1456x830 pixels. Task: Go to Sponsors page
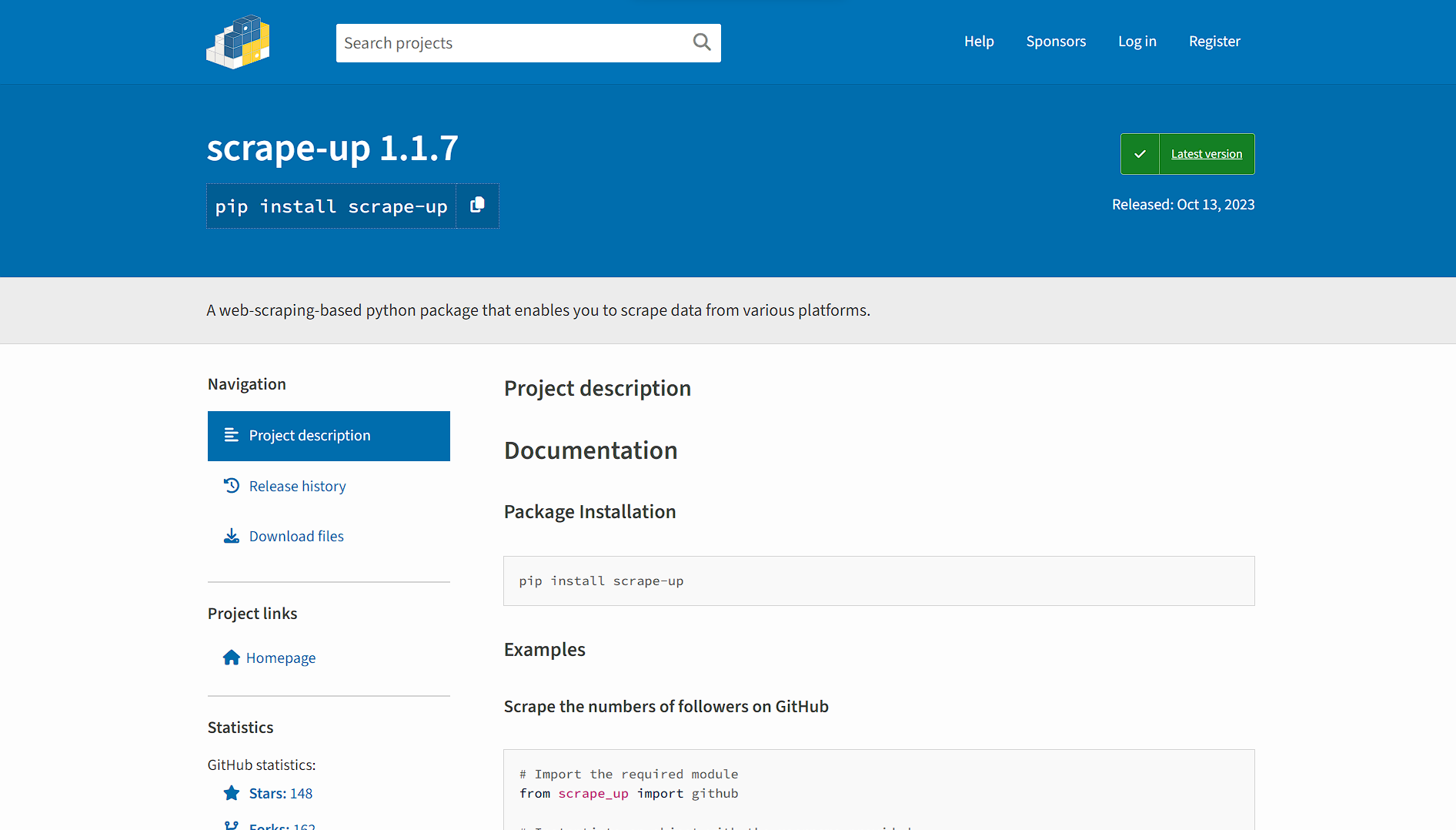1056,42
